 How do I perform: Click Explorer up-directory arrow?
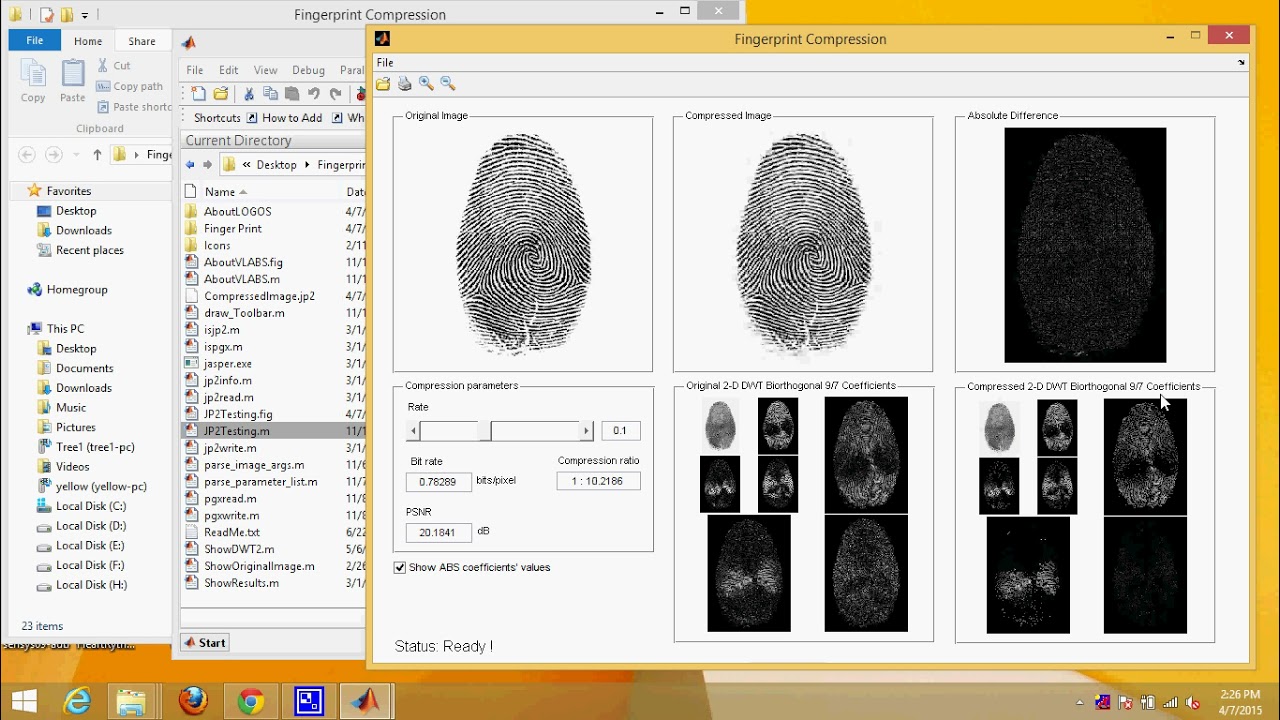point(97,154)
